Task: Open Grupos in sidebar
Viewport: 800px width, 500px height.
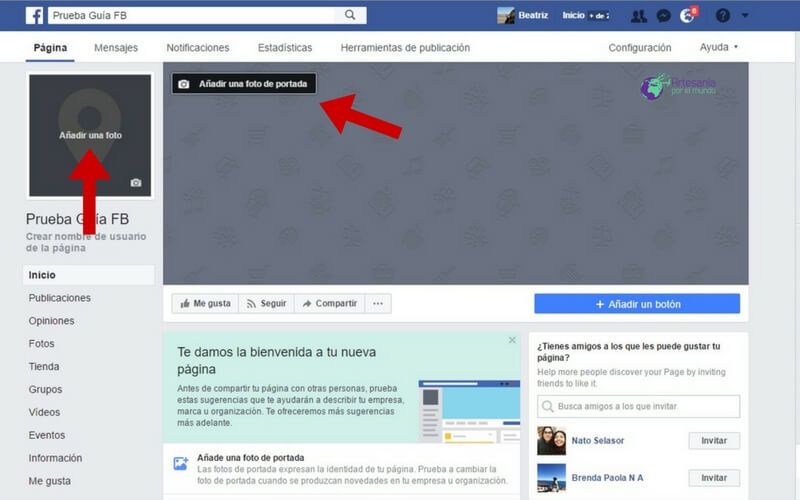Action: [x=45, y=389]
